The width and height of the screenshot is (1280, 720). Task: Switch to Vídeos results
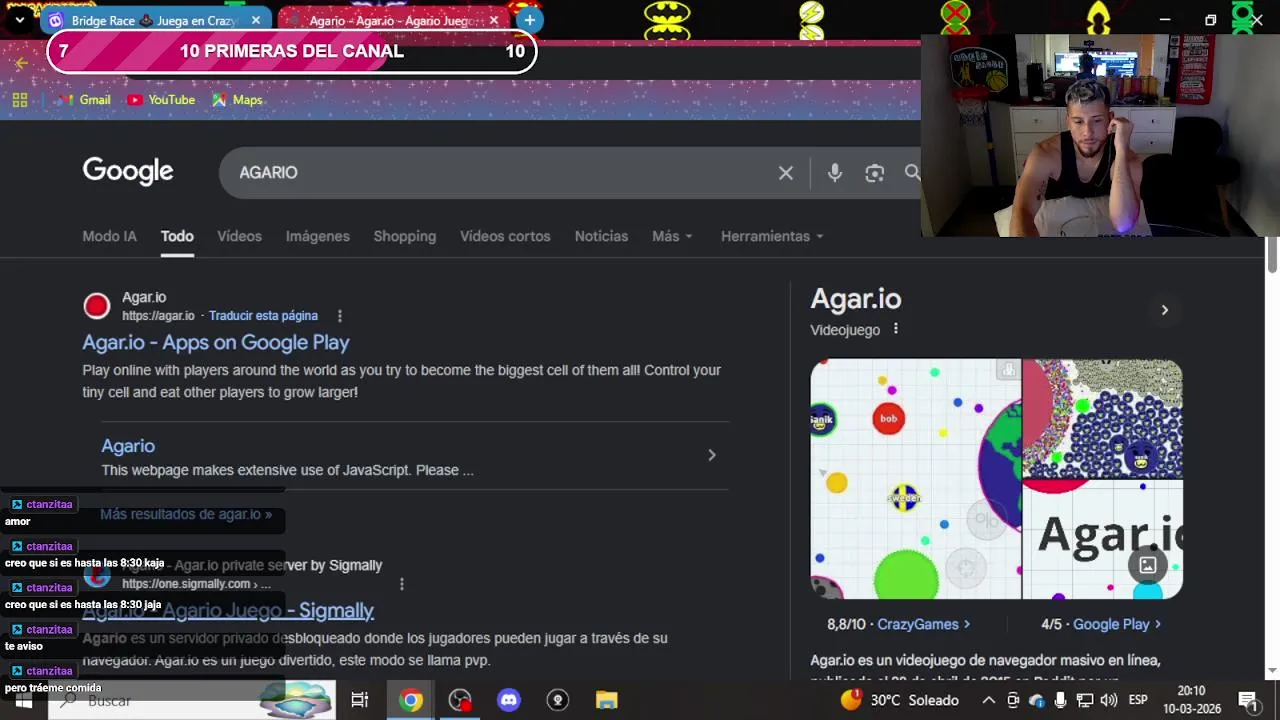pos(239,236)
